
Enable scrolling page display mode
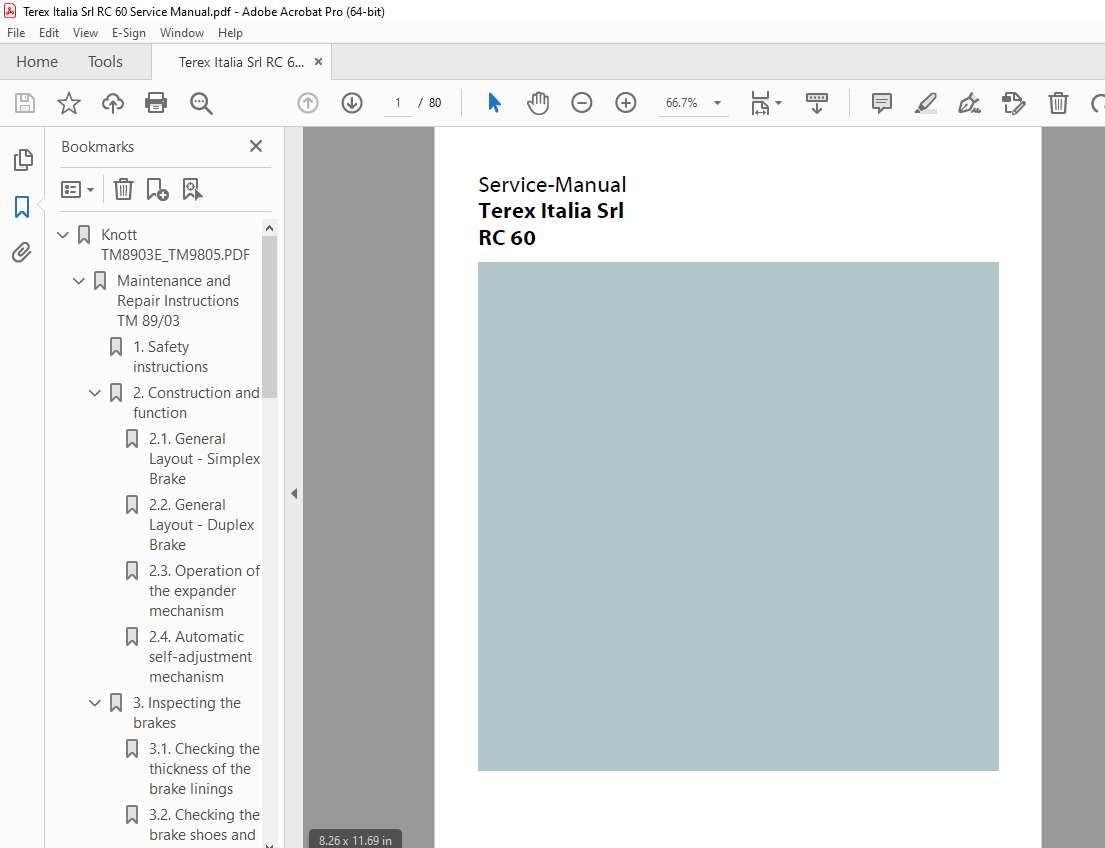coord(816,103)
